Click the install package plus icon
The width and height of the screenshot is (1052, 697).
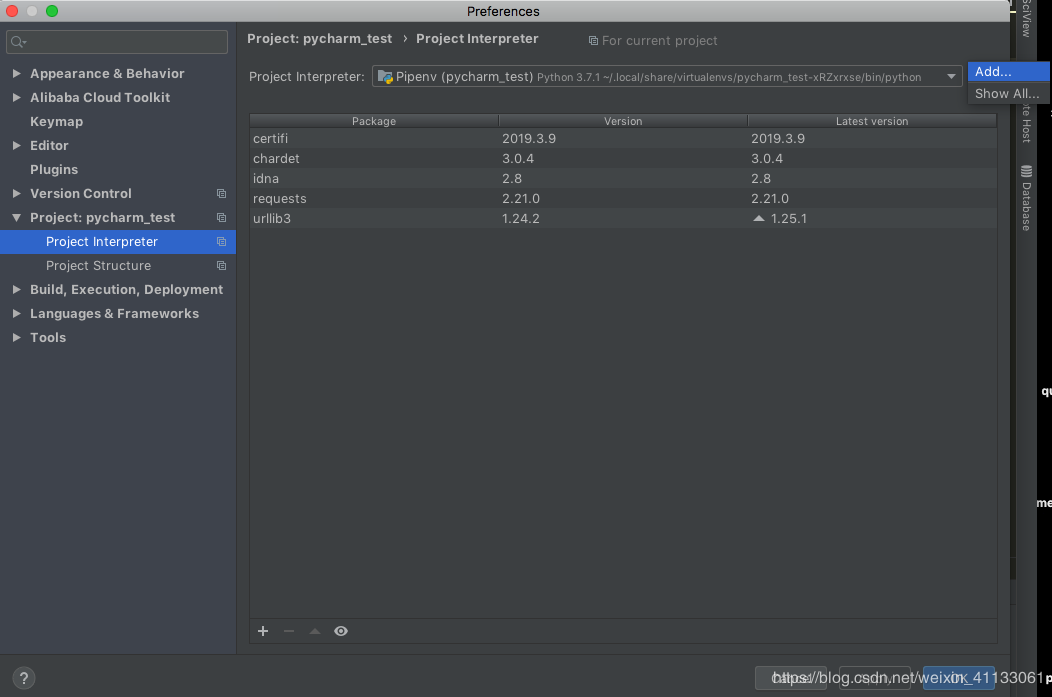(263, 631)
